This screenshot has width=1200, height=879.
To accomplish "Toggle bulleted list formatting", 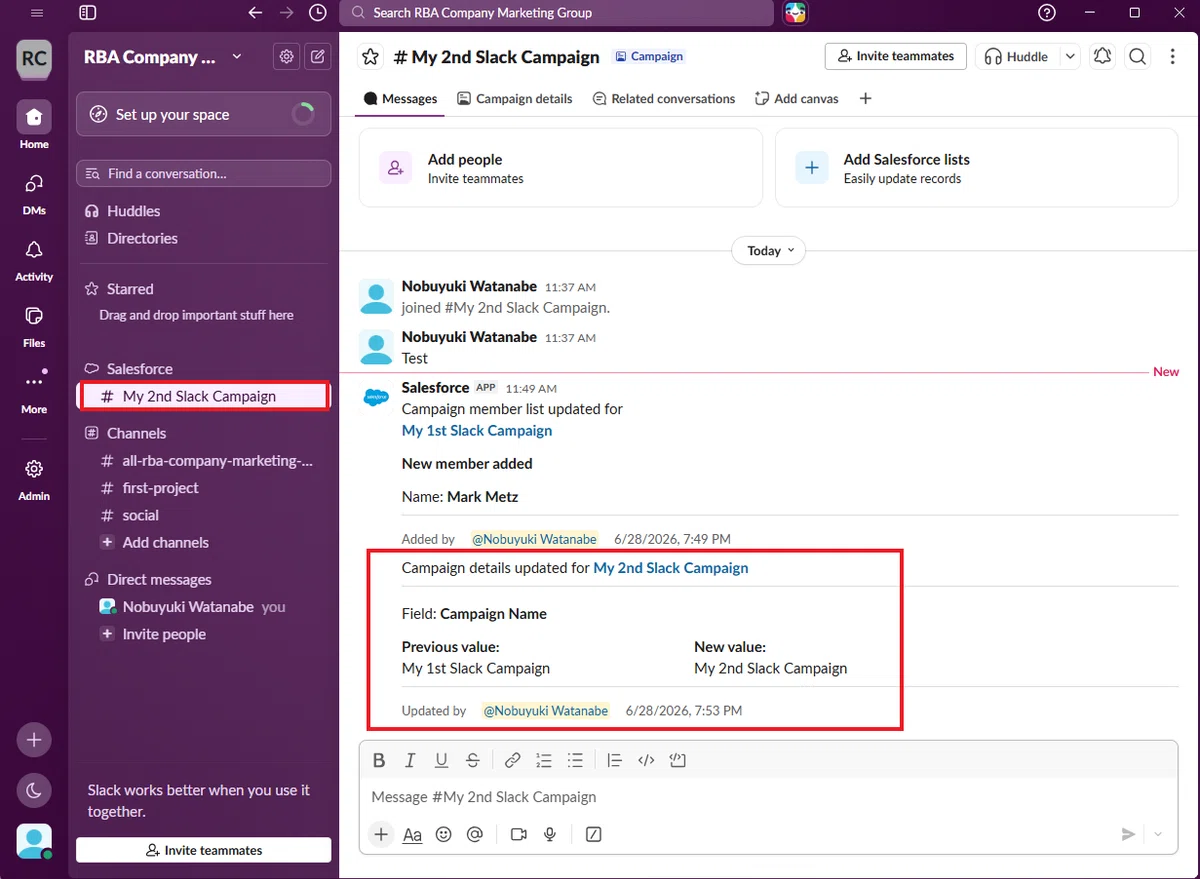I will click(x=575, y=760).
